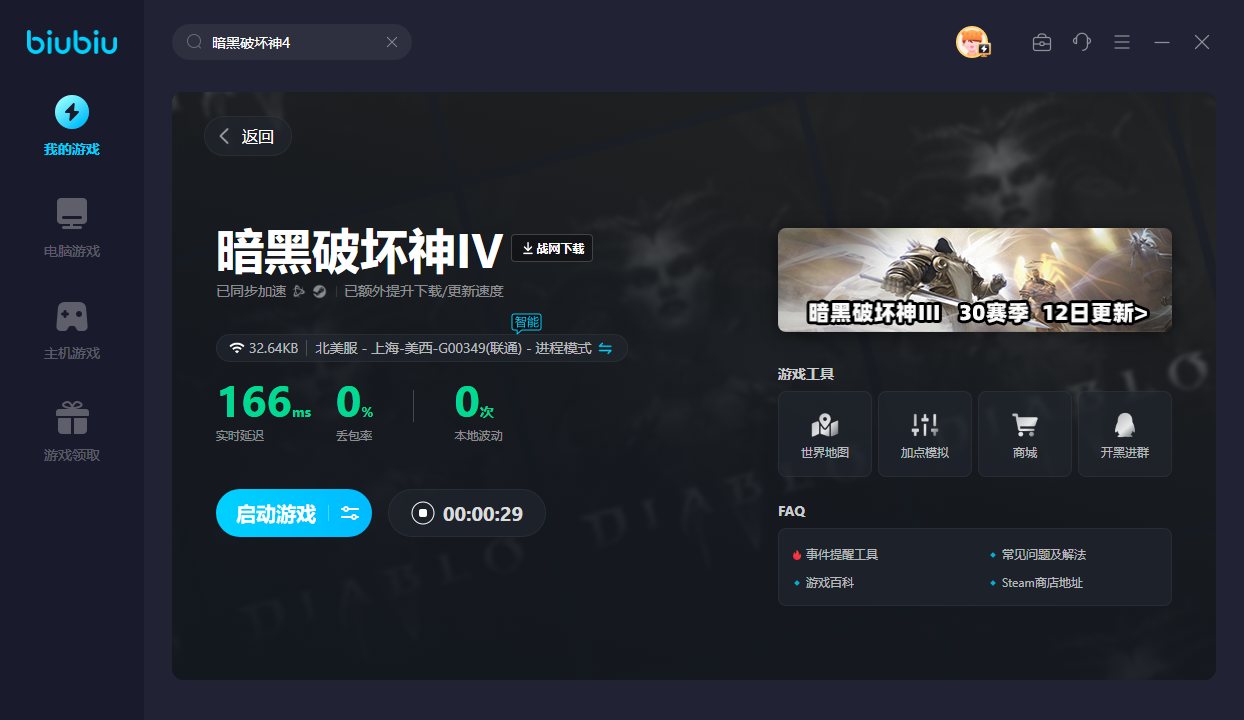Open the 世界地图 tool
The width and height of the screenshot is (1244, 720).
point(825,434)
